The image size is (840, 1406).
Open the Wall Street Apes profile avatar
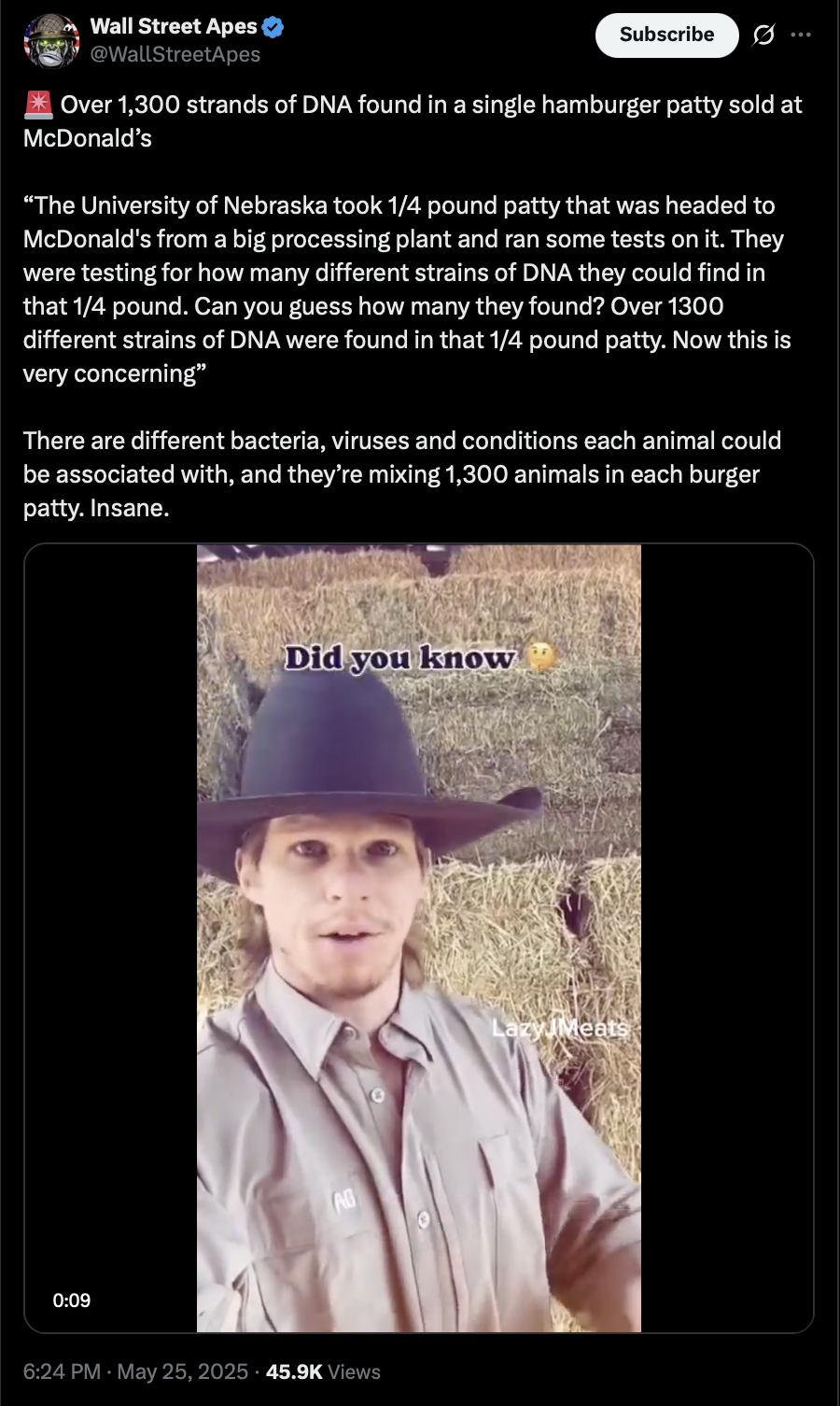click(51, 41)
